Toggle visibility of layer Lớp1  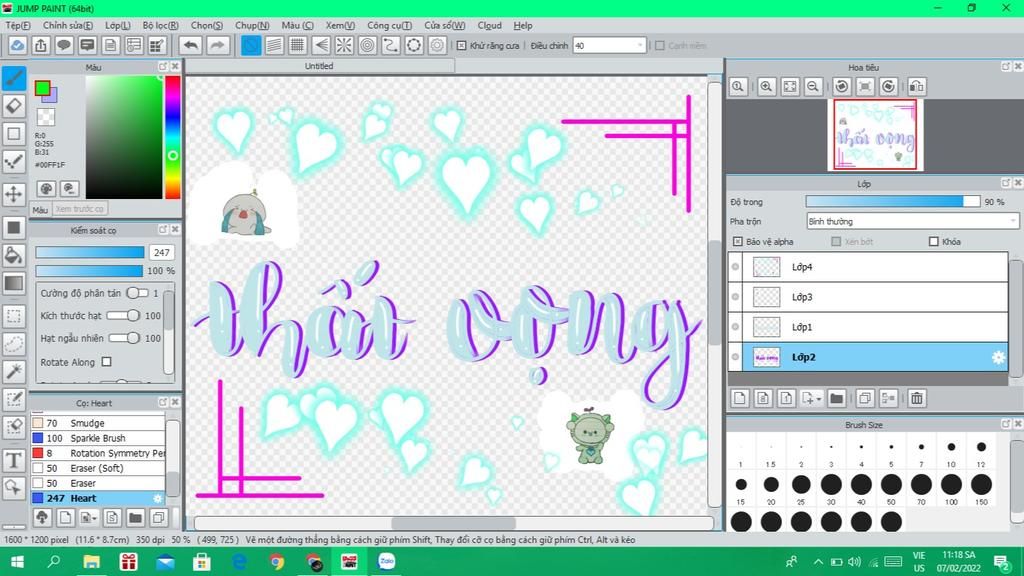point(735,327)
